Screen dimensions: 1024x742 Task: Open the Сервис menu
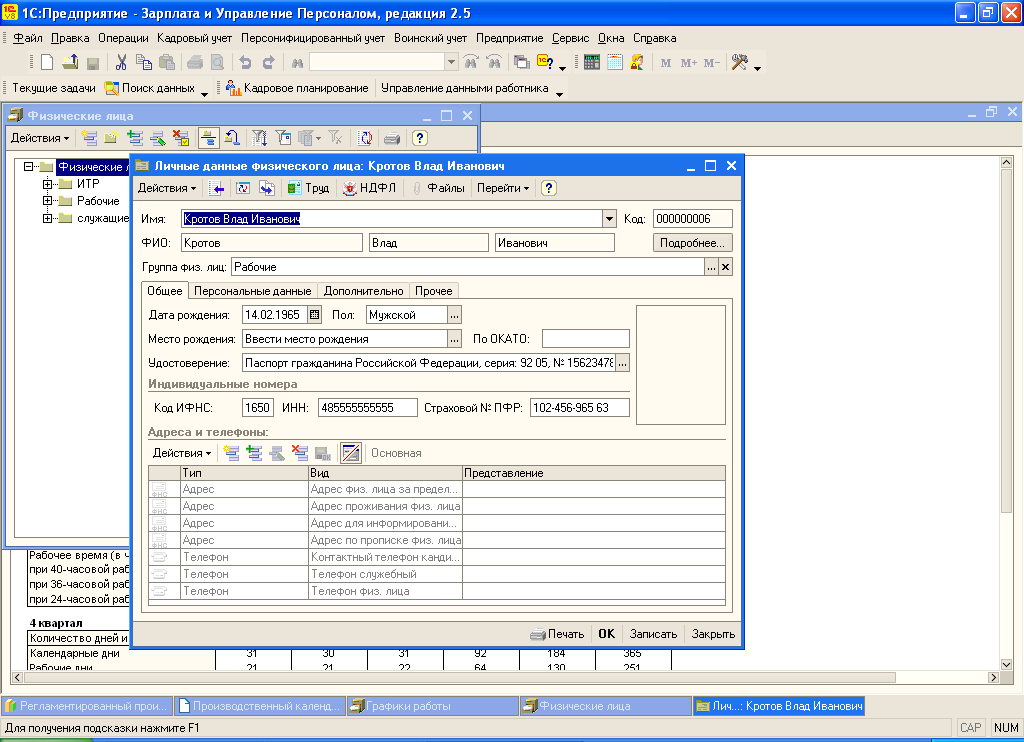pyautogui.click(x=570, y=38)
